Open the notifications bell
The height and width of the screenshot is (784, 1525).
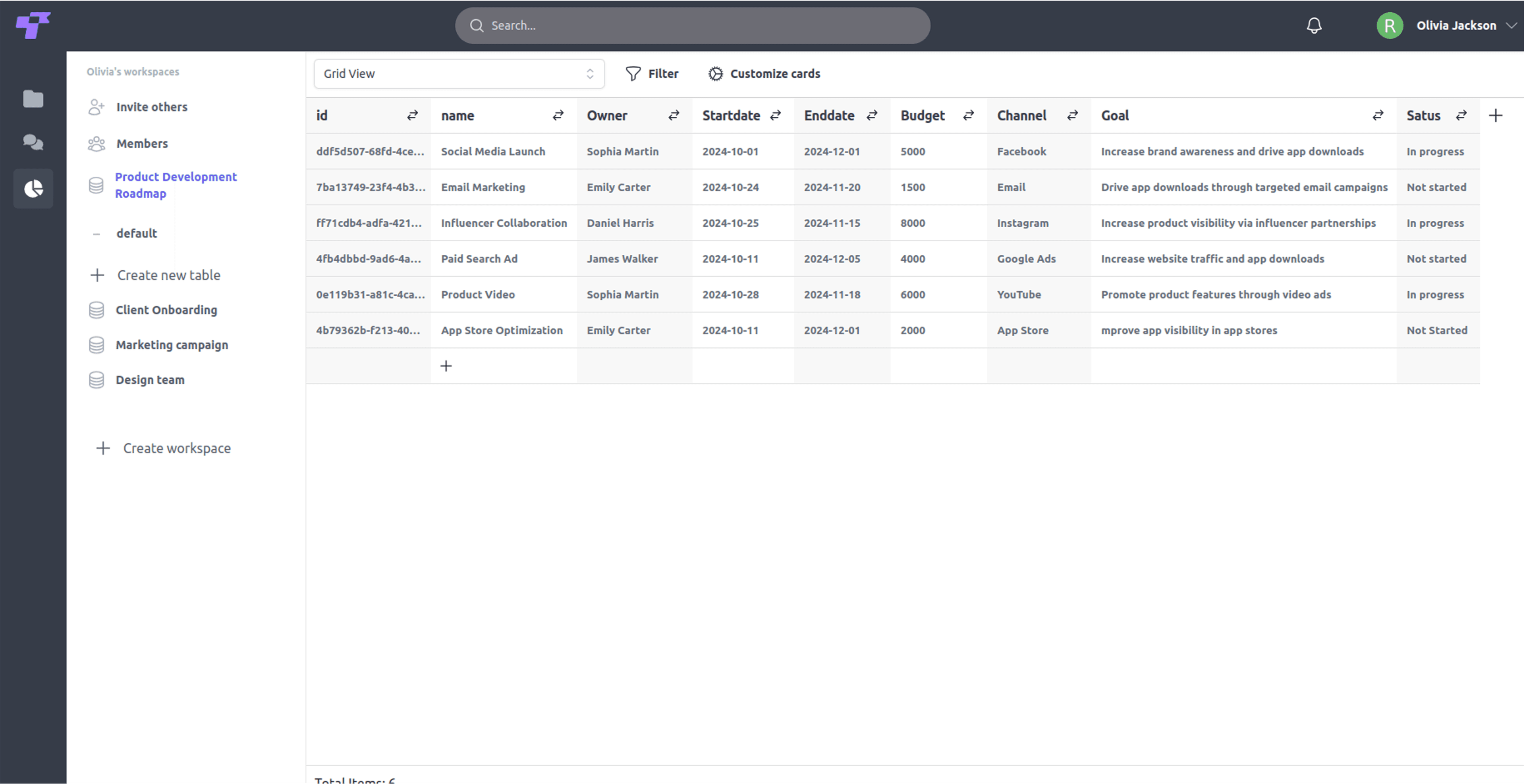pyautogui.click(x=1314, y=25)
